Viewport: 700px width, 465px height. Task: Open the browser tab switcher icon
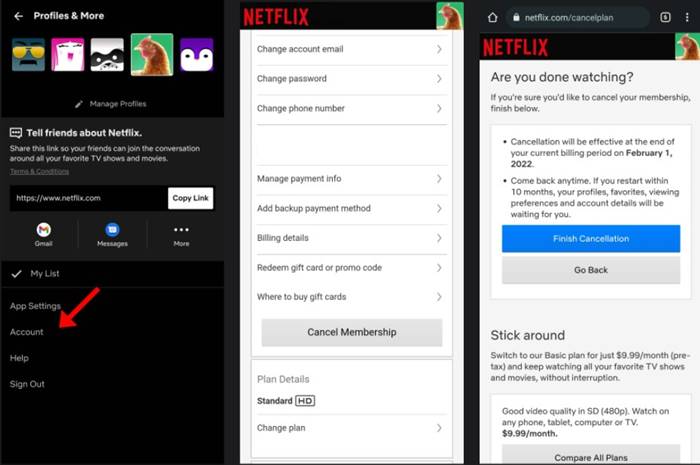pos(666,17)
